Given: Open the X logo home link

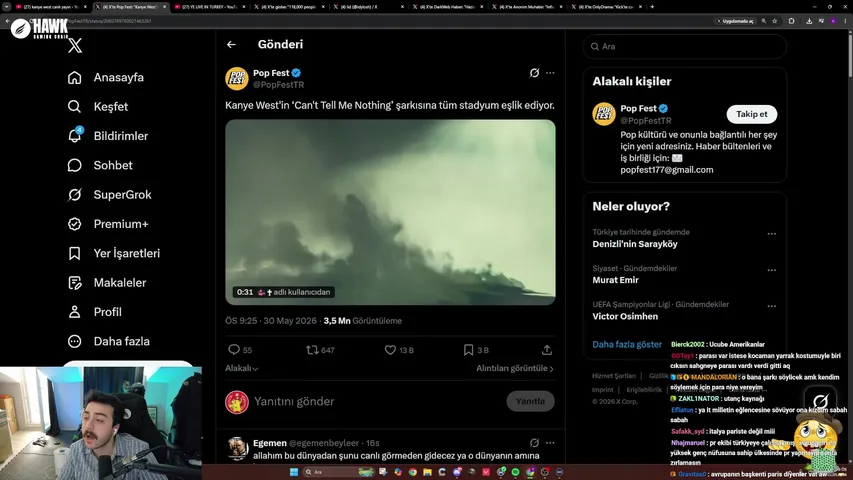Looking at the screenshot, I should 75,45.
